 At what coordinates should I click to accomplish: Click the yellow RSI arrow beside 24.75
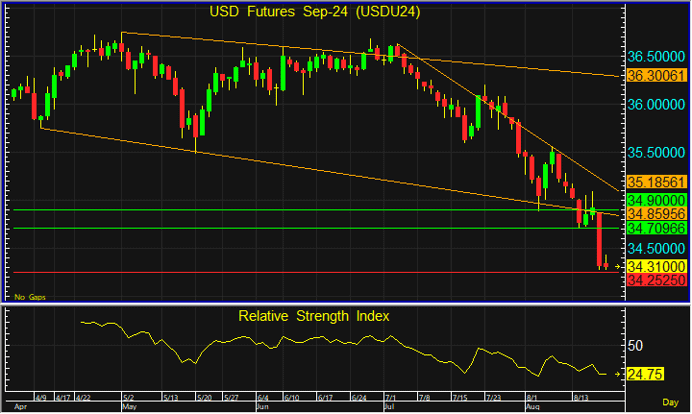pyautogui.click(x=619, y=374)
